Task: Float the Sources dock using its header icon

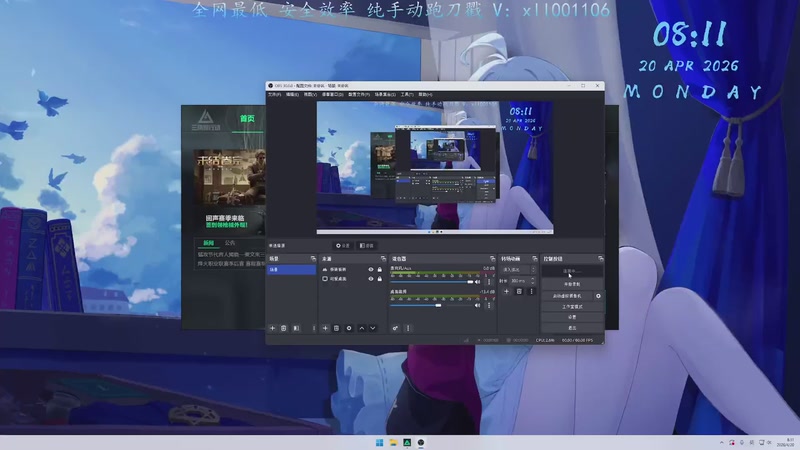Action: 383,259
